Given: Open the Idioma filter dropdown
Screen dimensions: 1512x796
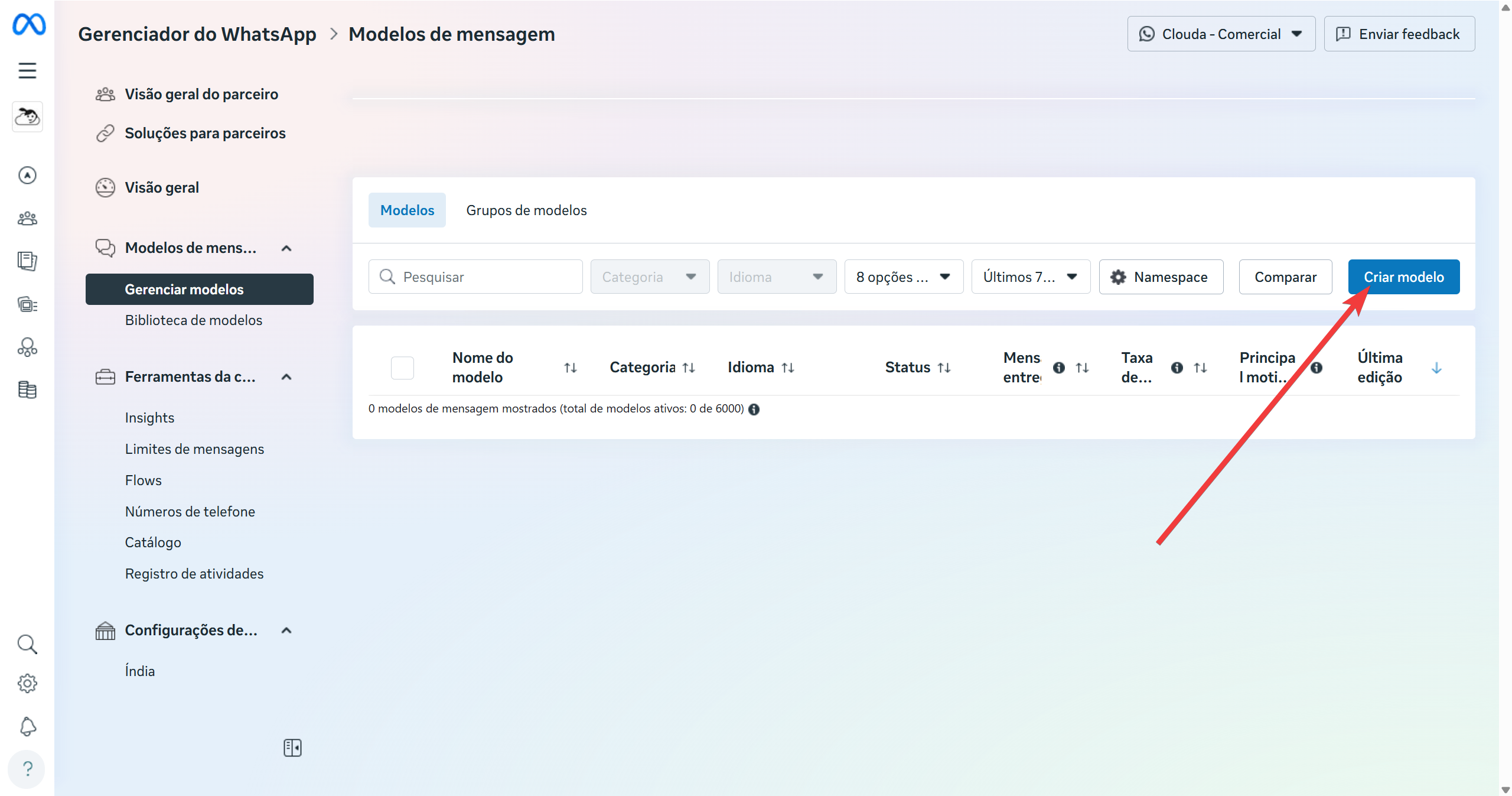Looking at the screenshot, I should (x=777, y=277).
